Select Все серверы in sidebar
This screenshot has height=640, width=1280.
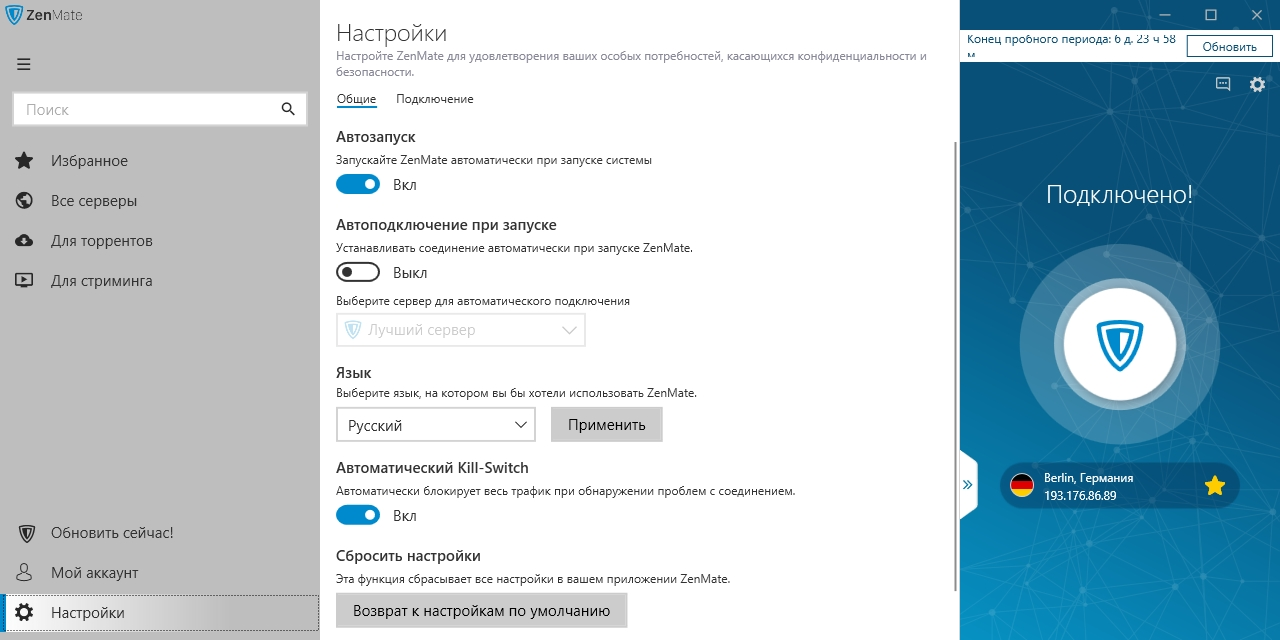point(93,201)
